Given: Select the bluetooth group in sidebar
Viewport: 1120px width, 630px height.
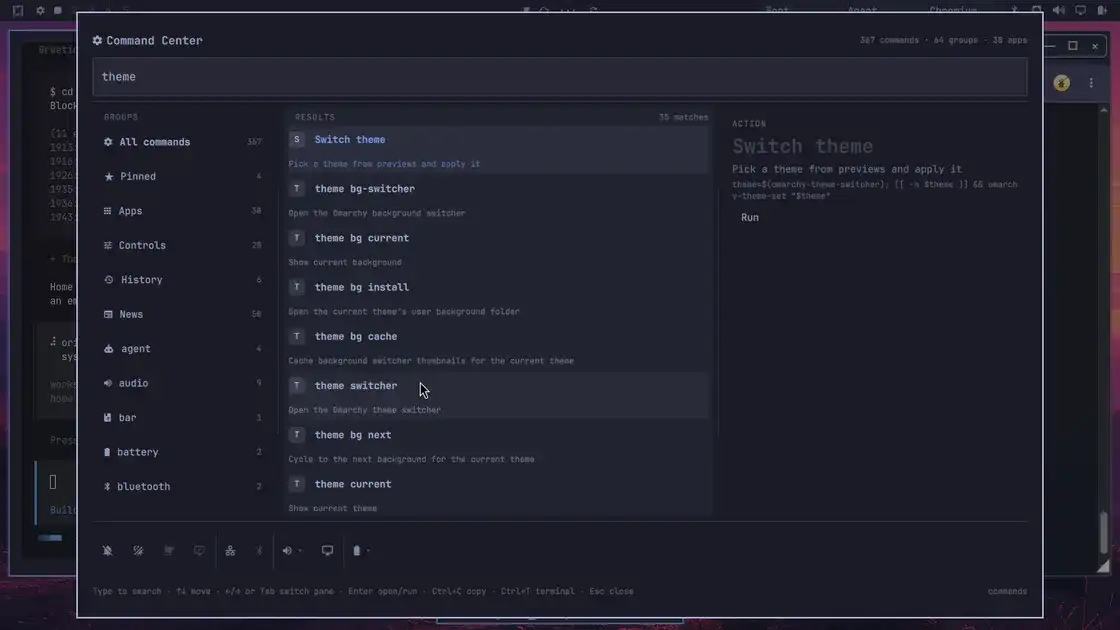Looking at the screenshot, I should (x=183, y=486).
